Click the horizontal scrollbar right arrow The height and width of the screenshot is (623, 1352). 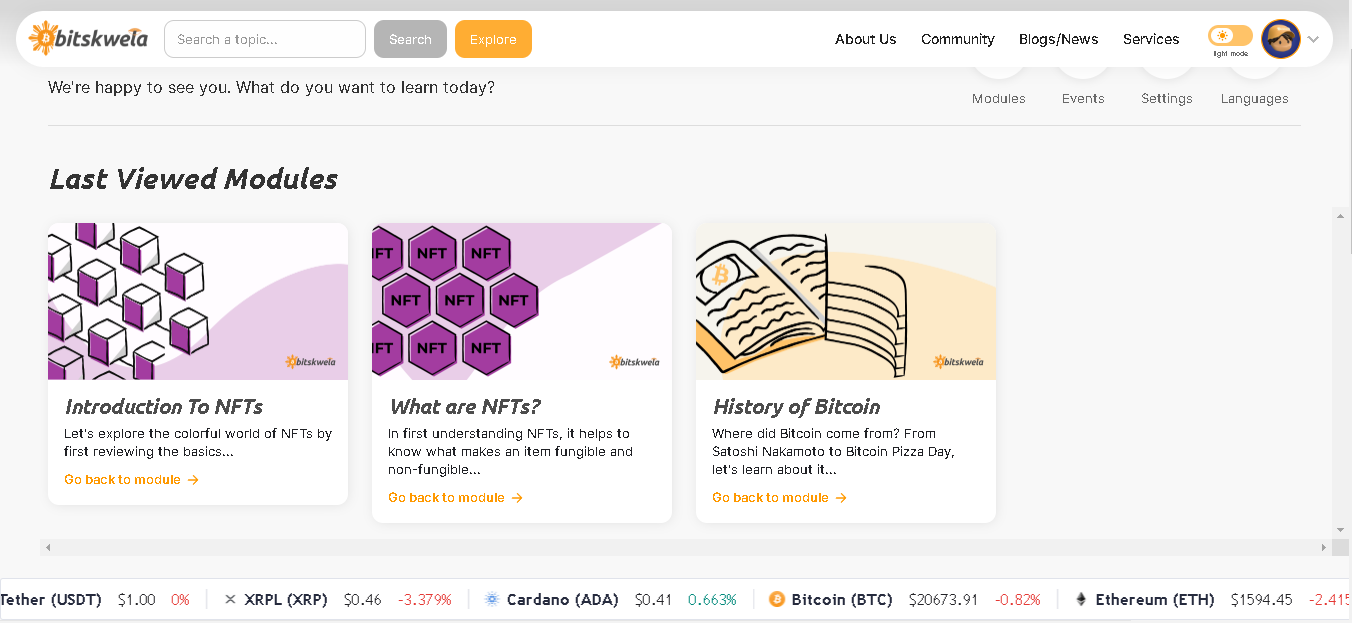click(1324, 547)
